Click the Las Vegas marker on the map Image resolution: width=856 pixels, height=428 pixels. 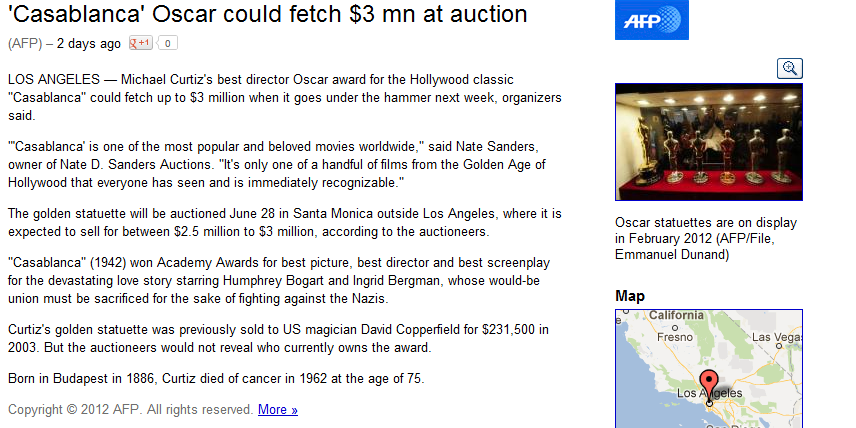pyautogui.click(x=779, y=346)
